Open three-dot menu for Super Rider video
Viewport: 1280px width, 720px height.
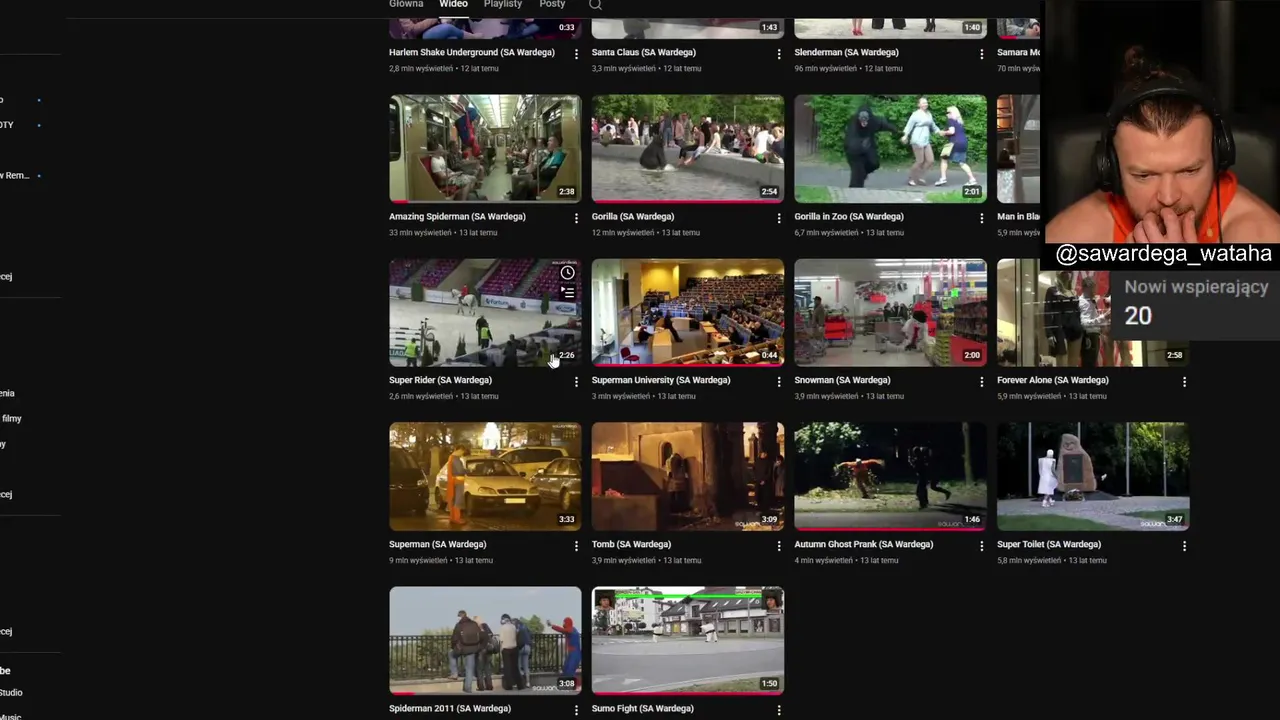click(x=576, y=382)
